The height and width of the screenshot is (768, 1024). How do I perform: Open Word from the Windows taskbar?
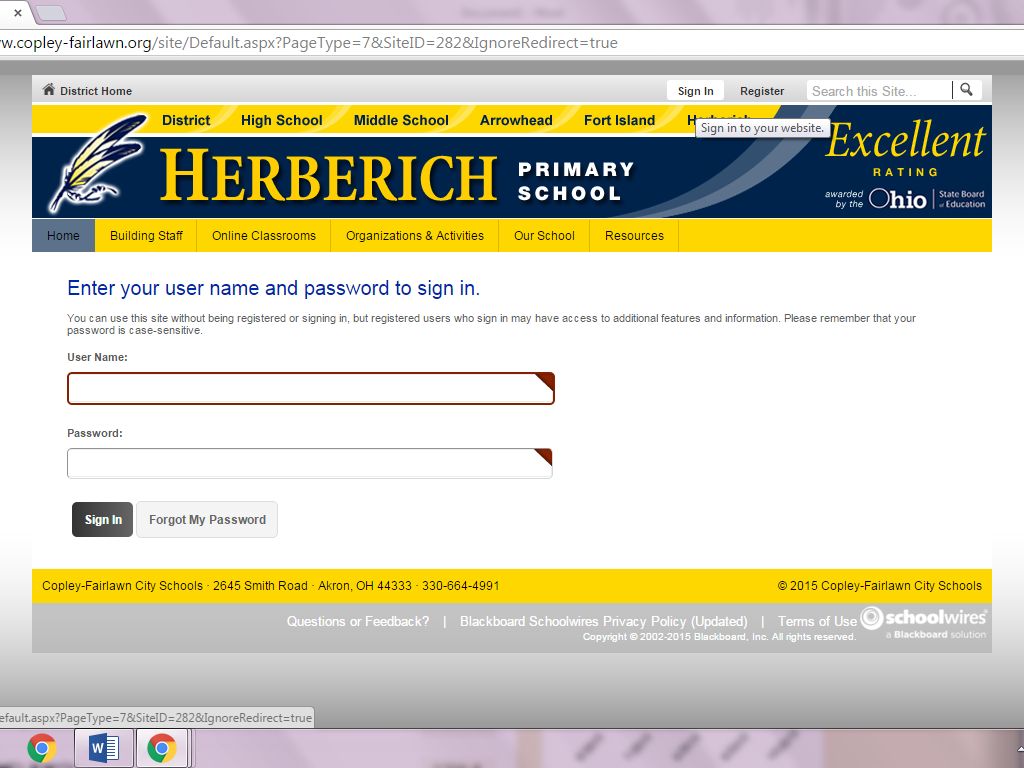pos(103,747)
